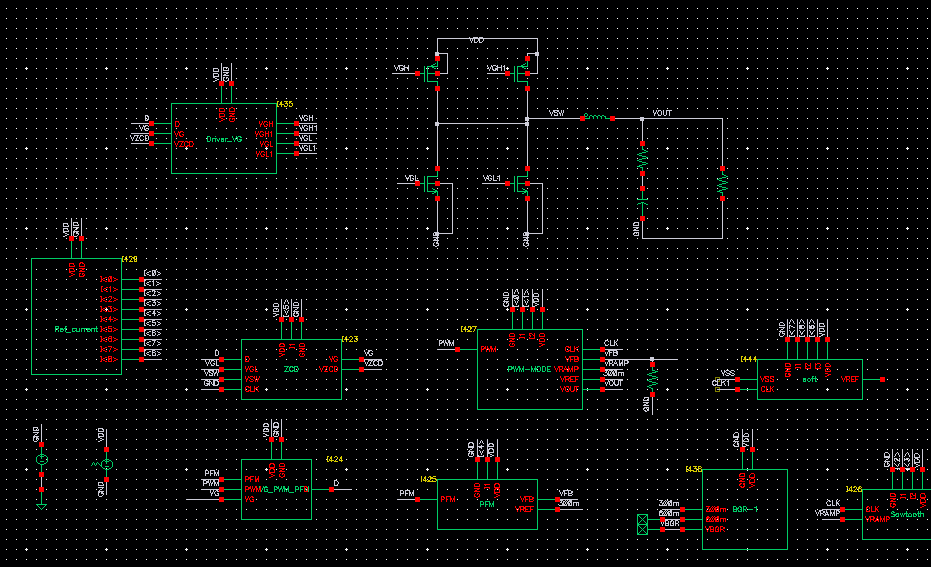
Task: Click the VZCD output wire label of ZCD
Action: coord(373,363)
